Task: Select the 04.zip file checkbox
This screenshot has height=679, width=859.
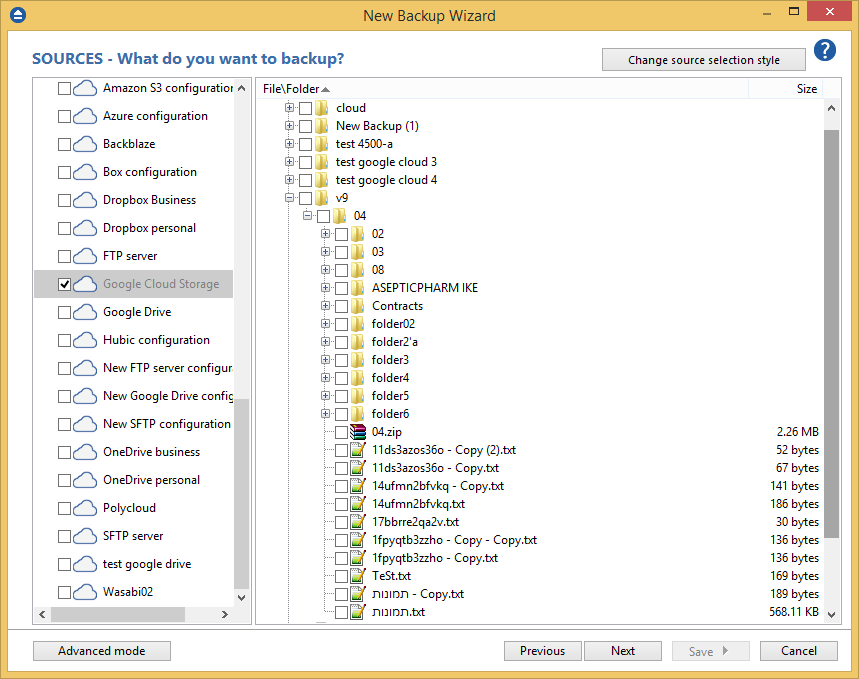Action: [342, 432]
